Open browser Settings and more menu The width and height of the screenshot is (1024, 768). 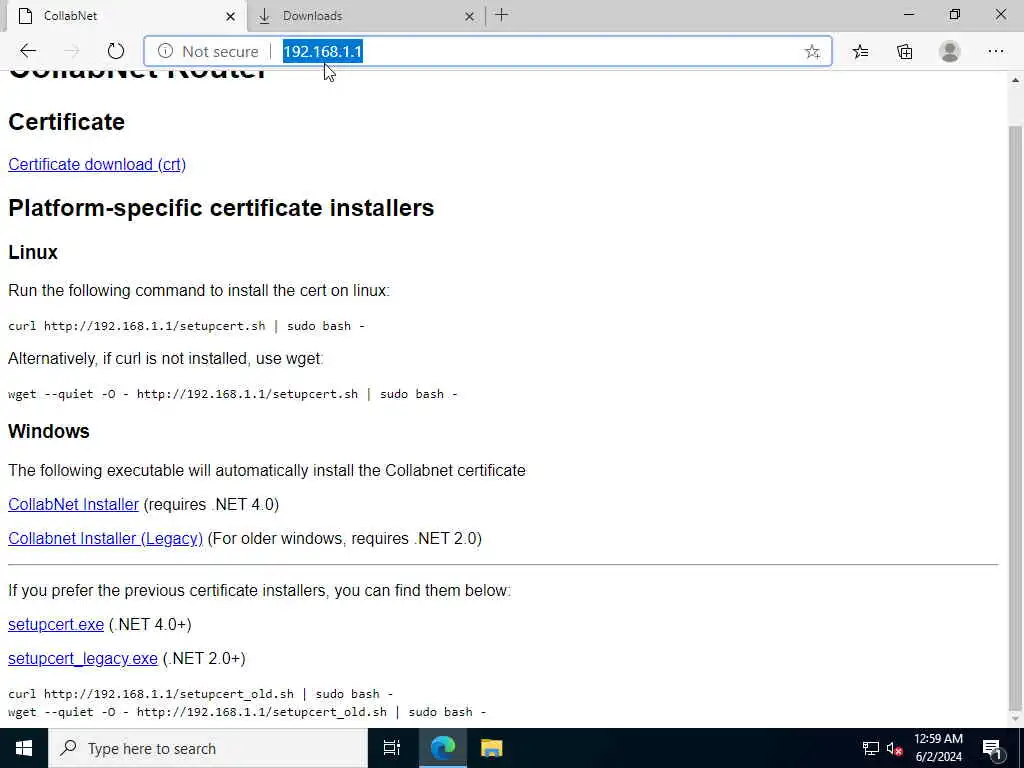(995, 52)
